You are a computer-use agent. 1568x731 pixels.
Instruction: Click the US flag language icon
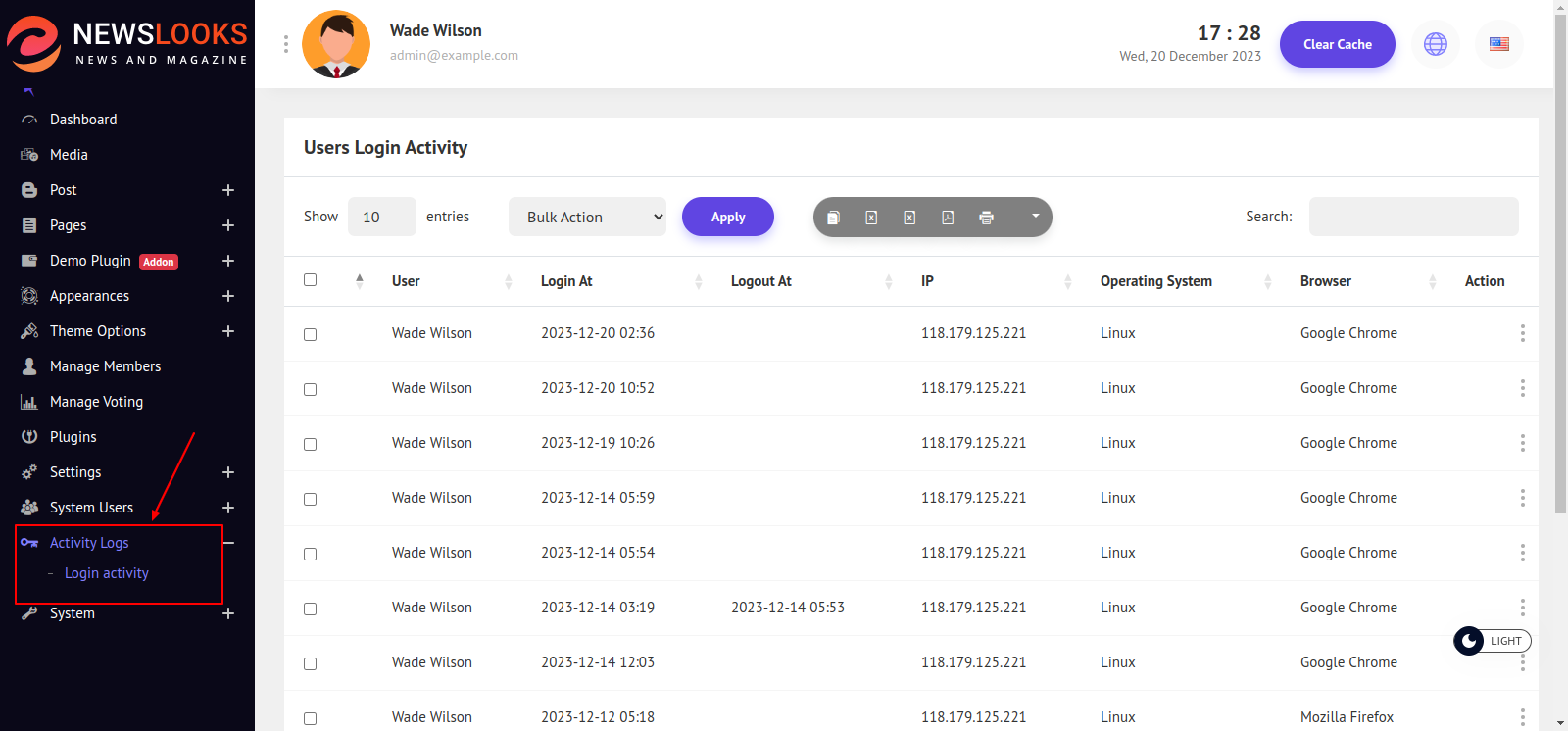pyautogui.click(x=1498, y=44)
